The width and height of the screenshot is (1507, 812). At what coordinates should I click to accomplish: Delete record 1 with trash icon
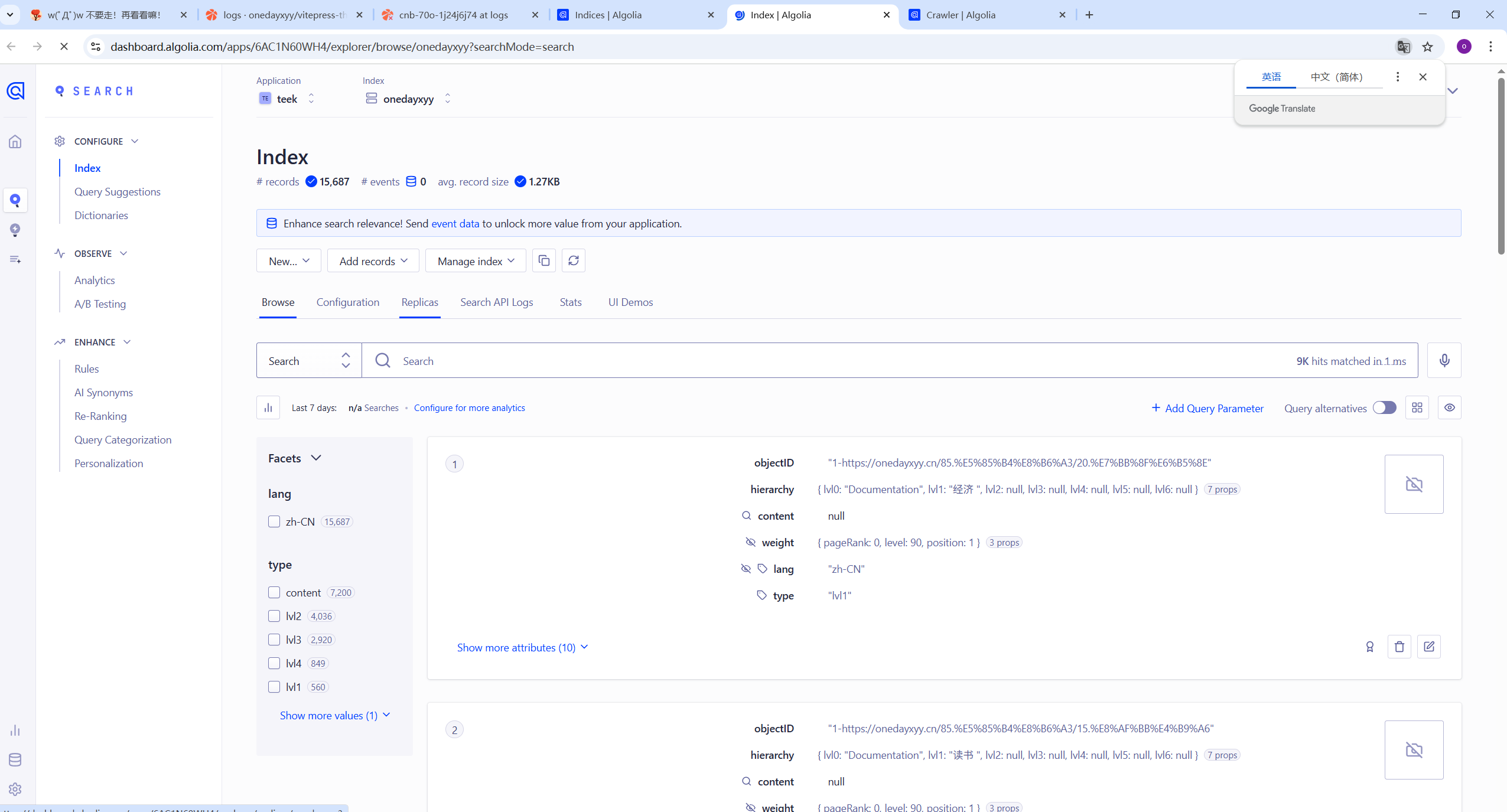point(1399,647)
